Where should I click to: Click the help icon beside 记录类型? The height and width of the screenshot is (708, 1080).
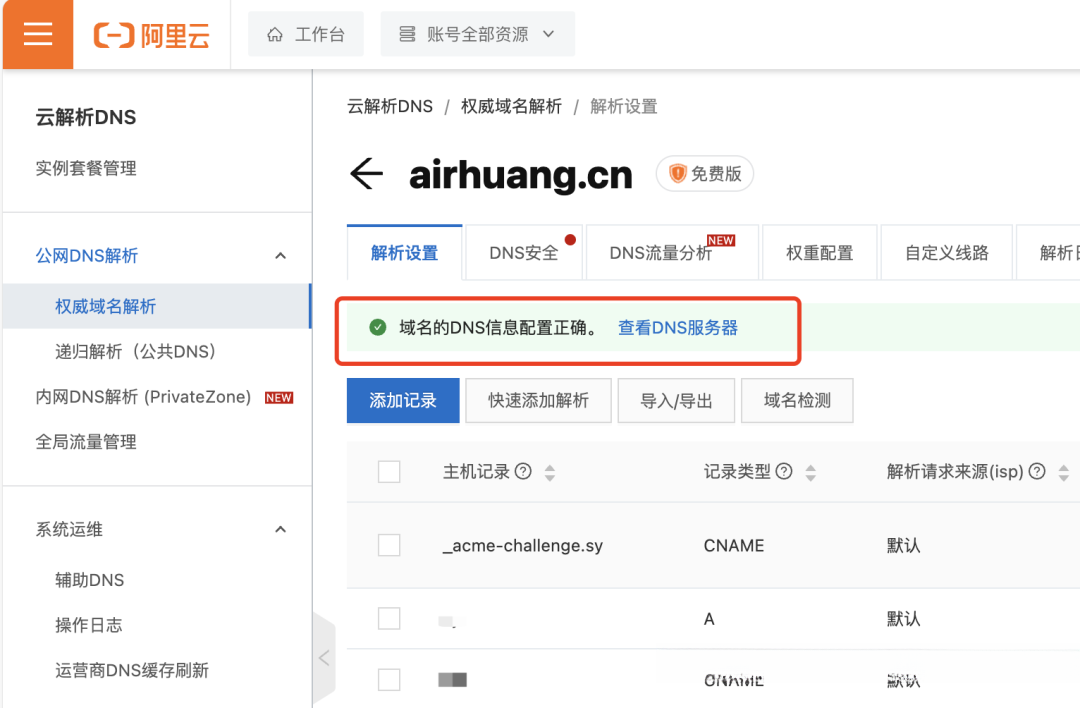pos(784,471)
